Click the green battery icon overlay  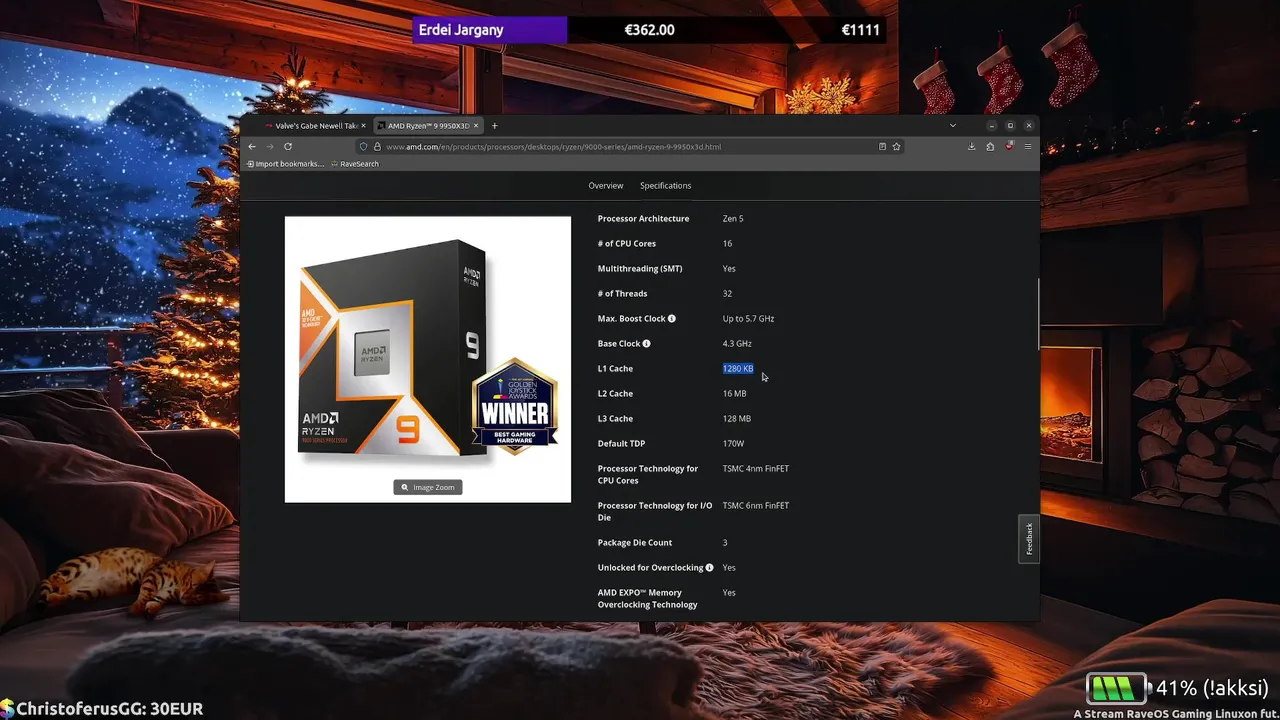1117,688
